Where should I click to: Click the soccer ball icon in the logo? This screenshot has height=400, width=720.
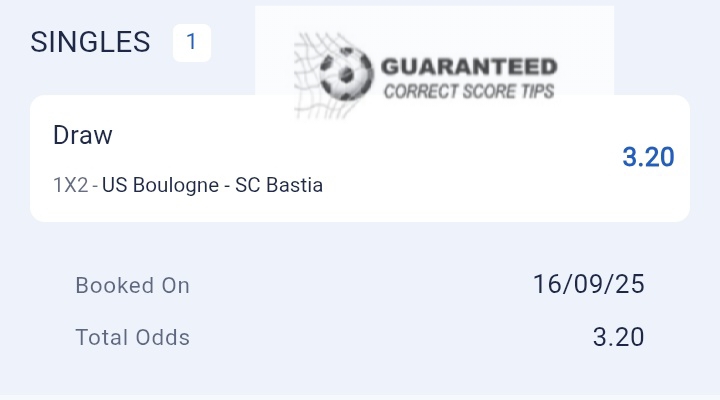(347, 70)
